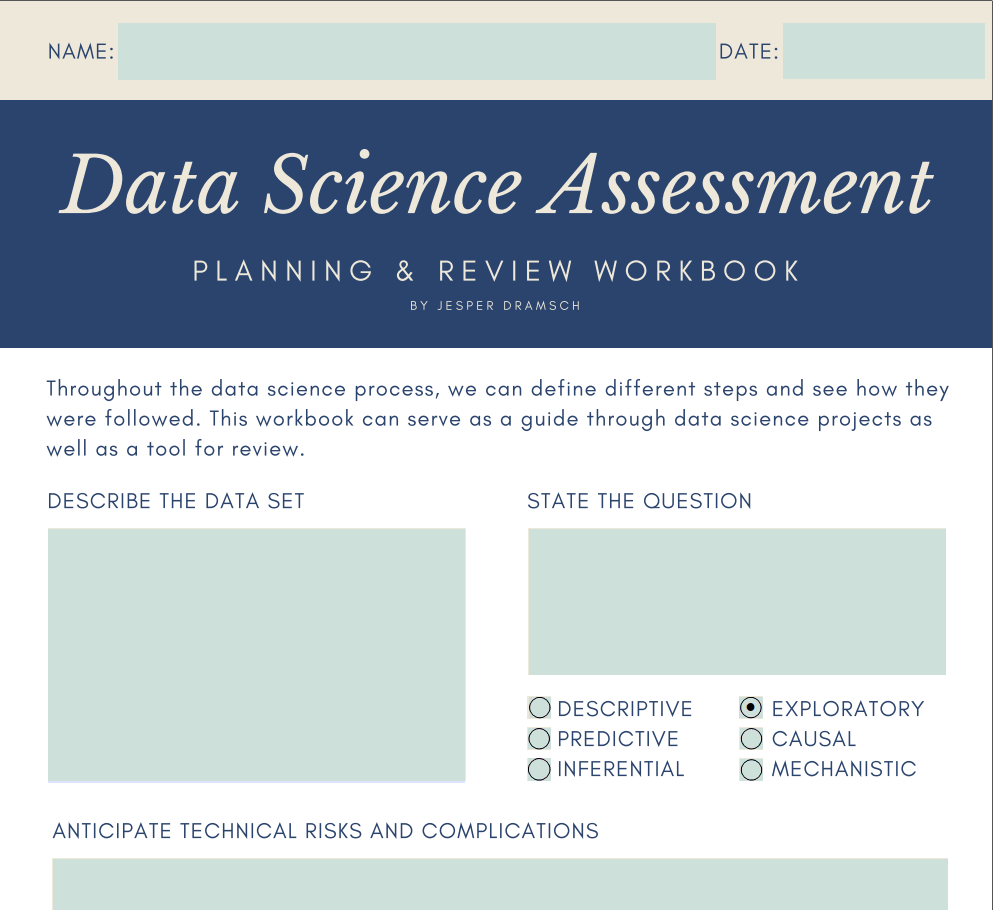Click the Describe the Data Set text box

coord(256,655)
